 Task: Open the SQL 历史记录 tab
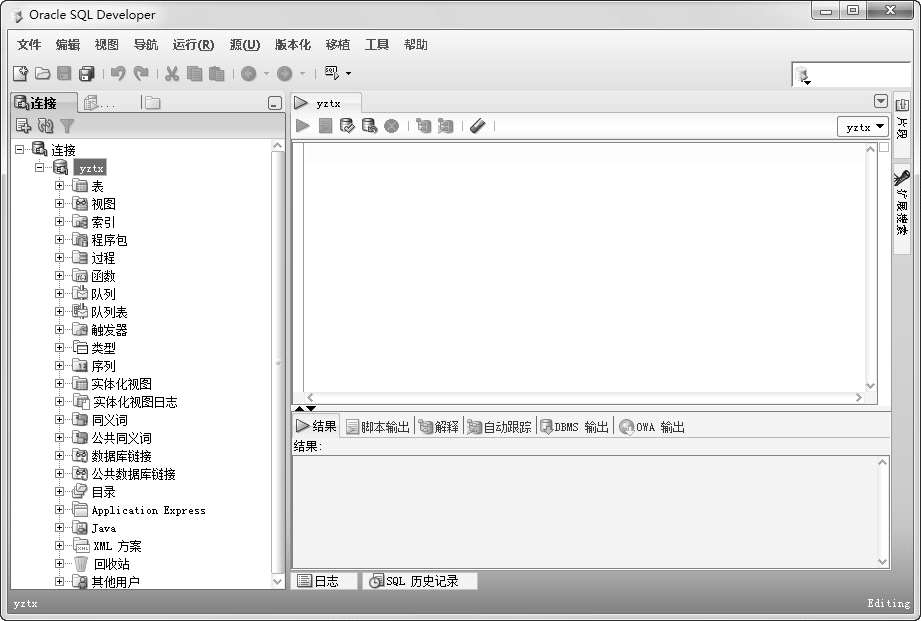420,581
